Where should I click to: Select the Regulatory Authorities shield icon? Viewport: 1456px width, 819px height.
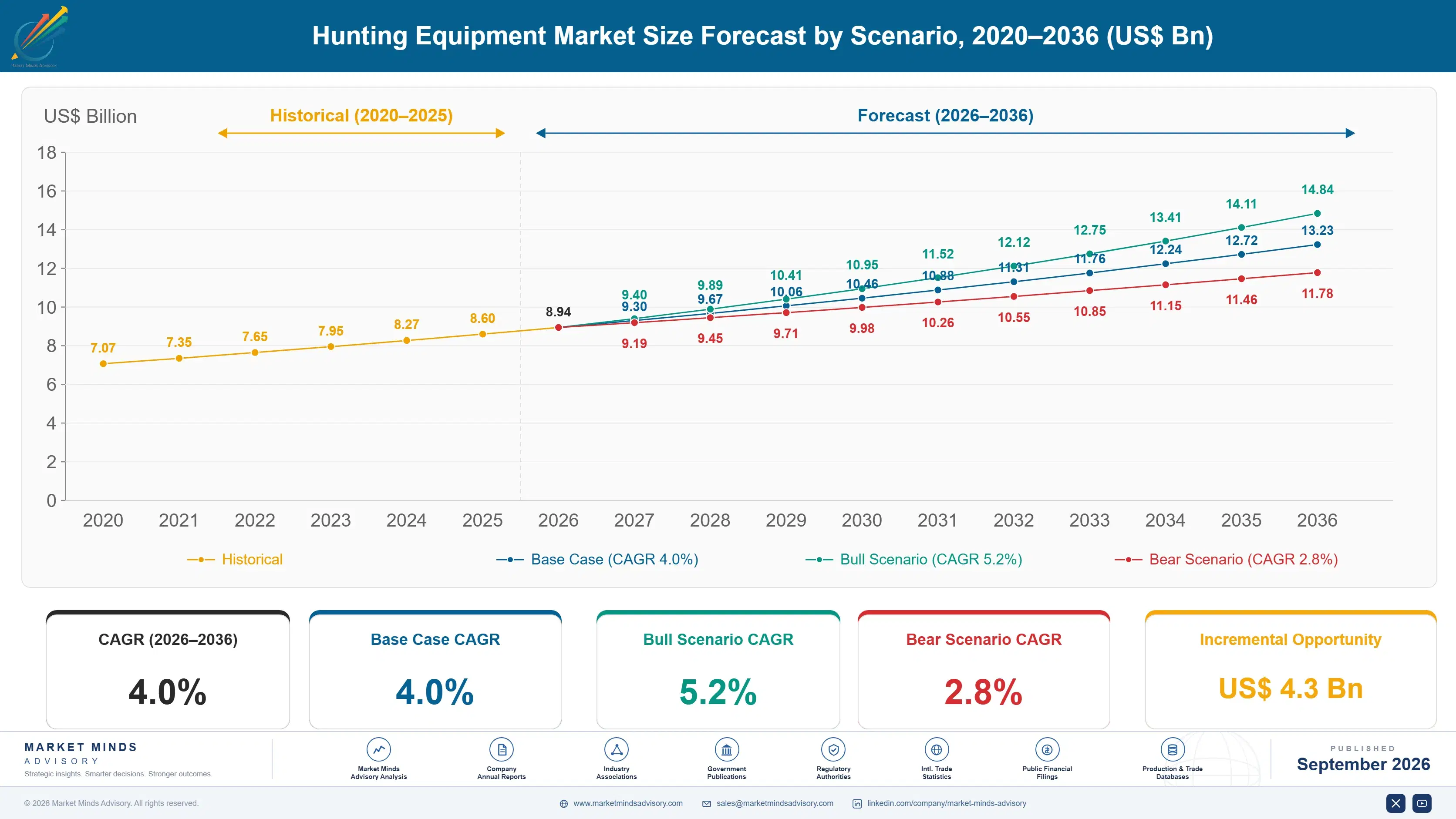pos(833,749)
